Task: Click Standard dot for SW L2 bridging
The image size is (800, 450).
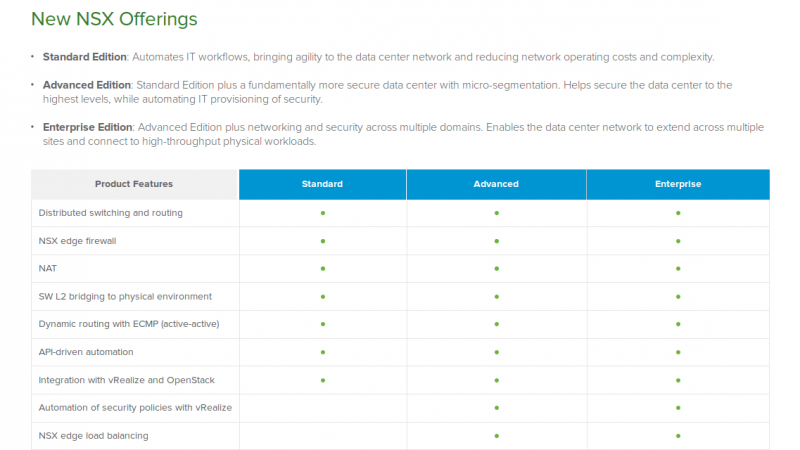Action: (322, 297)
